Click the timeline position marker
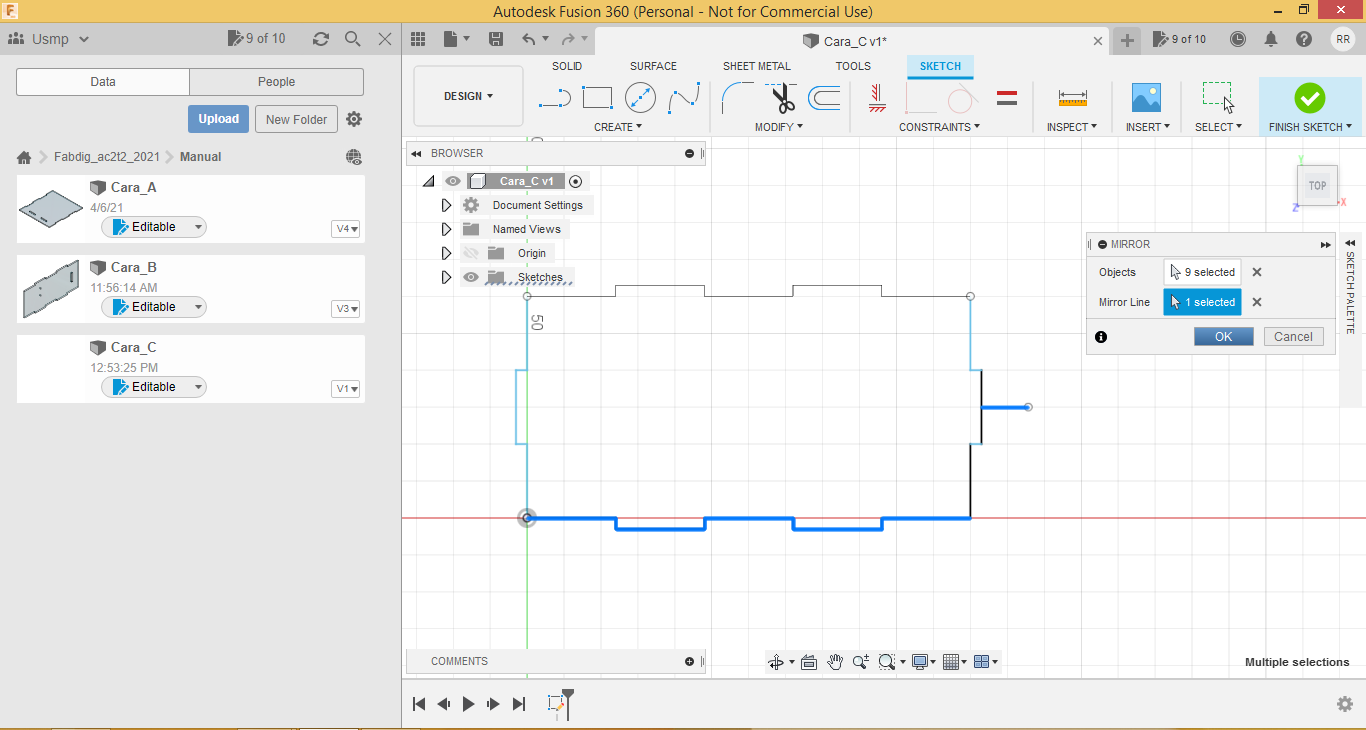This screenshot has height=730, width=1366. tap(568, 702)
